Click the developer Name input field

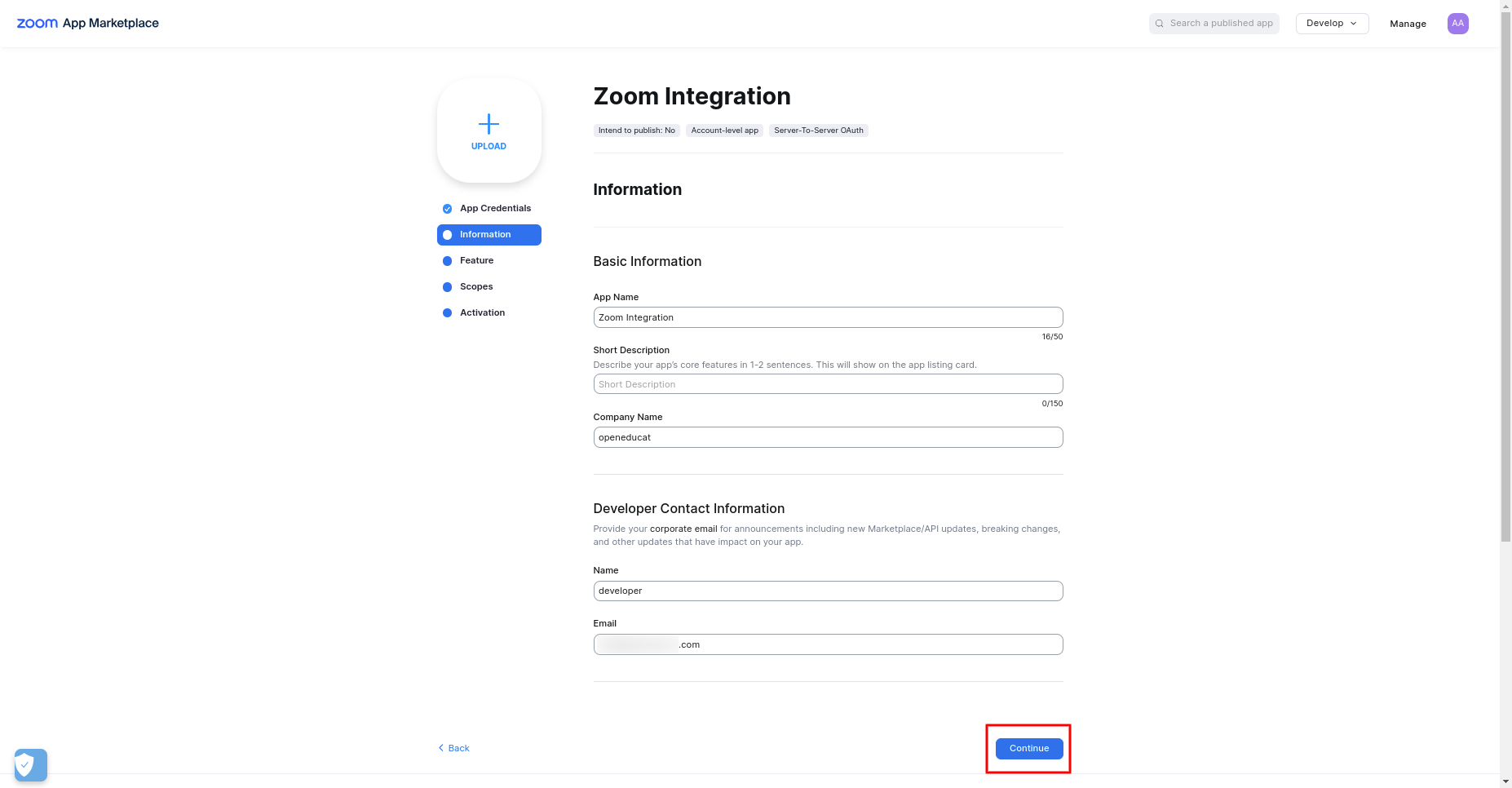tap(828, 591)
